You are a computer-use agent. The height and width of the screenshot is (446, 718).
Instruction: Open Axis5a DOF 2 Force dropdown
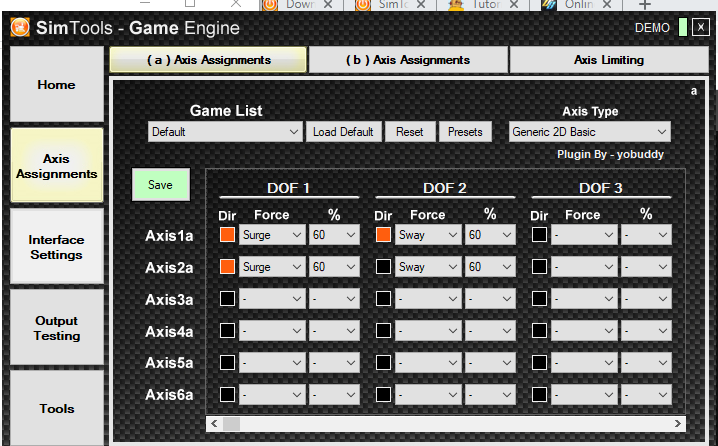tap(428, 363)
